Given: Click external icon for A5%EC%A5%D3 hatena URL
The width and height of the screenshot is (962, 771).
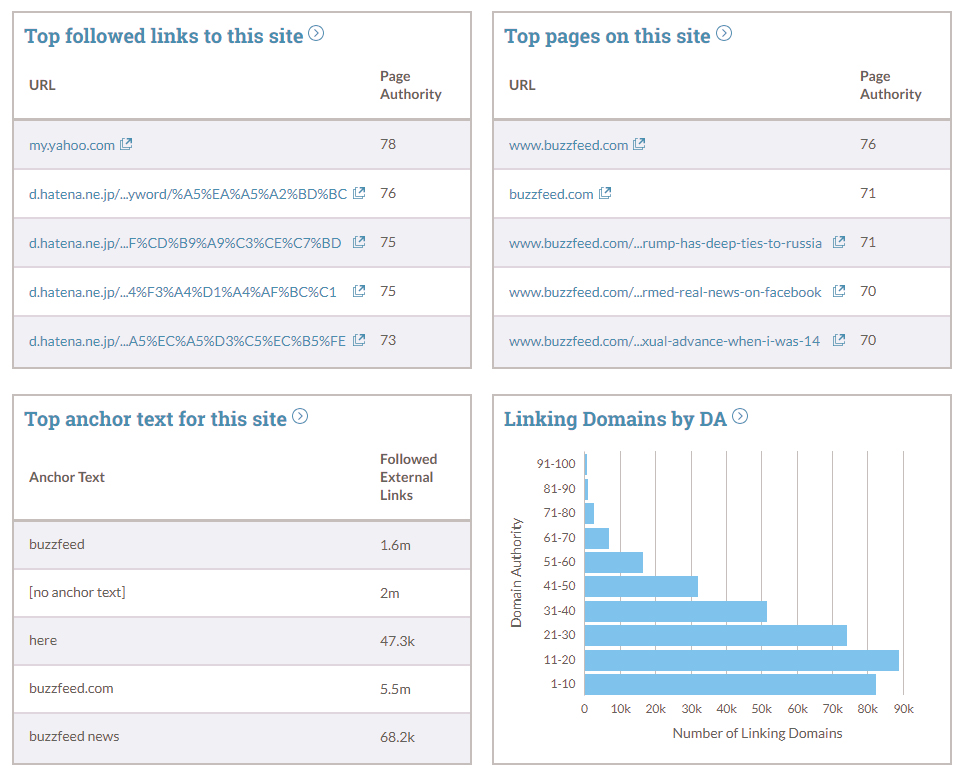Looking at the screenshot, I should pyautogui.click(x=359, y=340).
